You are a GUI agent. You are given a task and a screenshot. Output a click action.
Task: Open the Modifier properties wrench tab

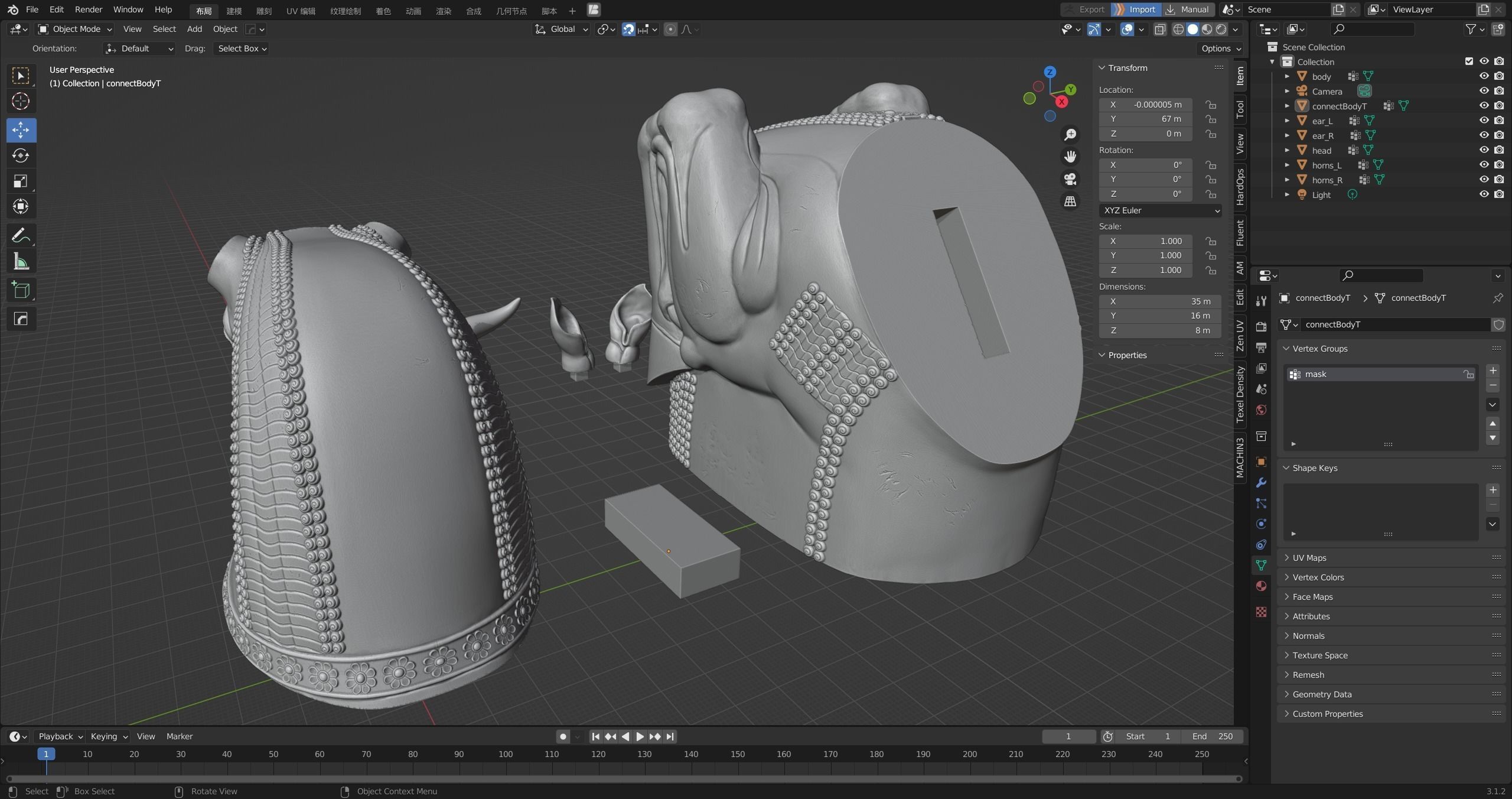coord(1262,483)
